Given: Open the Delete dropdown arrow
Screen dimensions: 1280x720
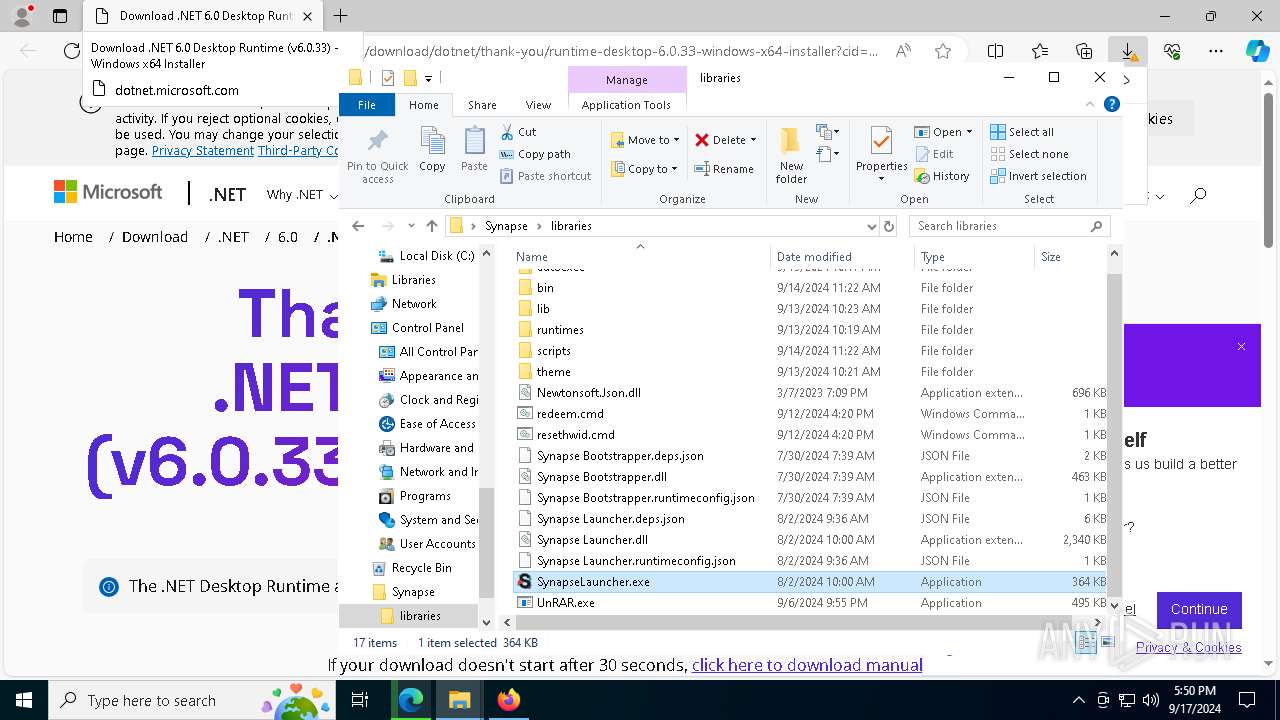Looking at the screenshot, I should click(753, 140).
